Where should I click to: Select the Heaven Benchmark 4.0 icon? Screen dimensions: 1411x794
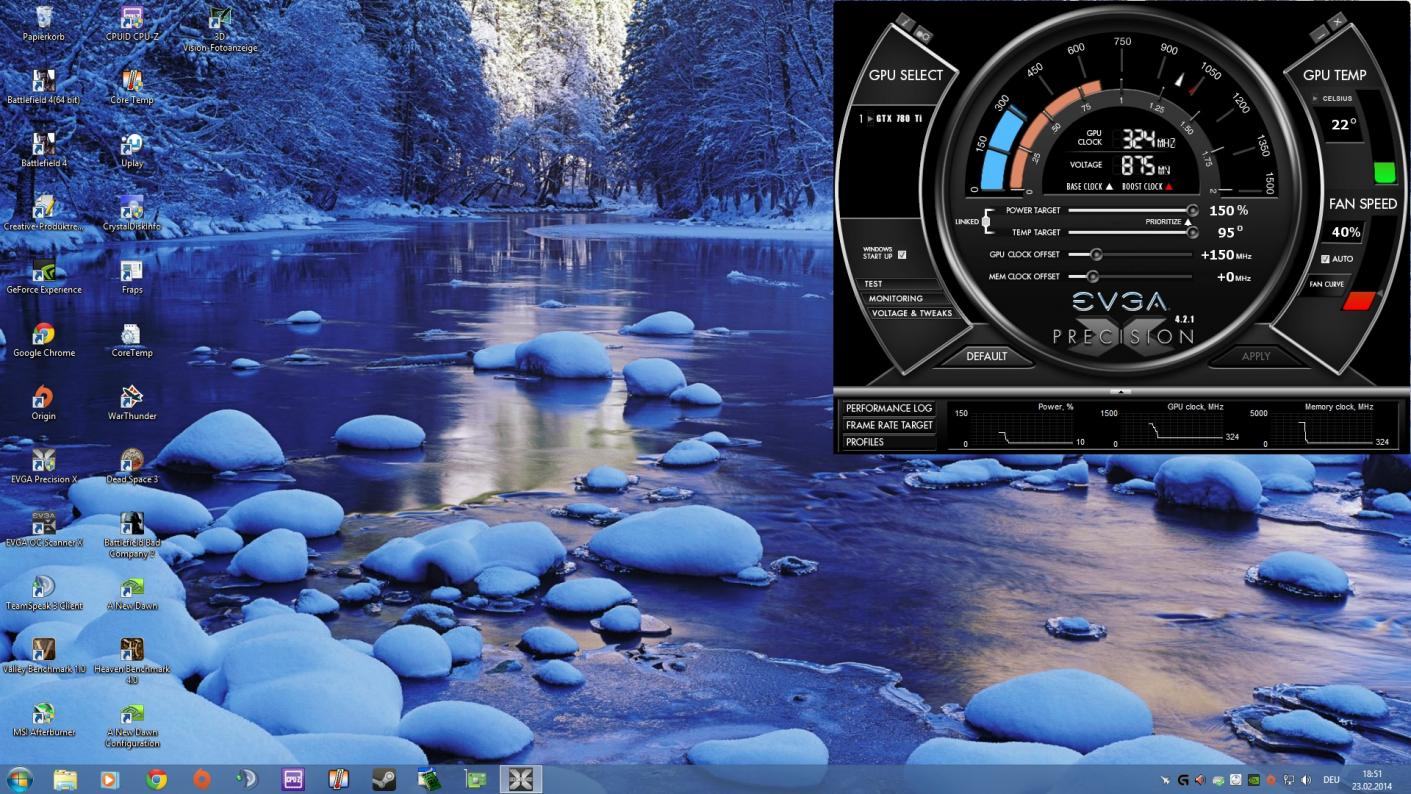pyautogui.click(x=132, y=661)
